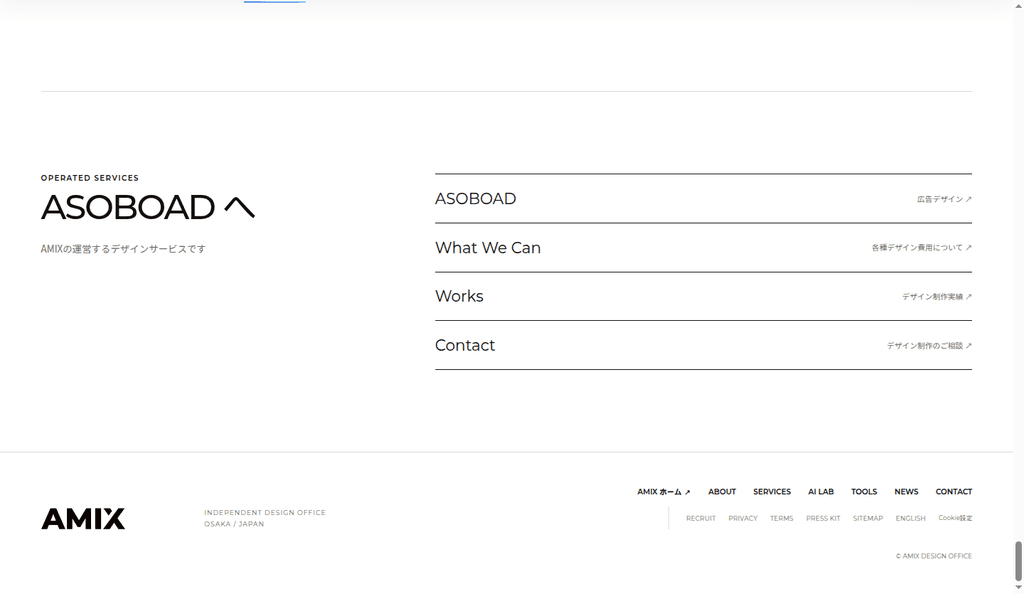
Task: Open the ASOBOAD へ heading link
Action: (x=148, y=207)
